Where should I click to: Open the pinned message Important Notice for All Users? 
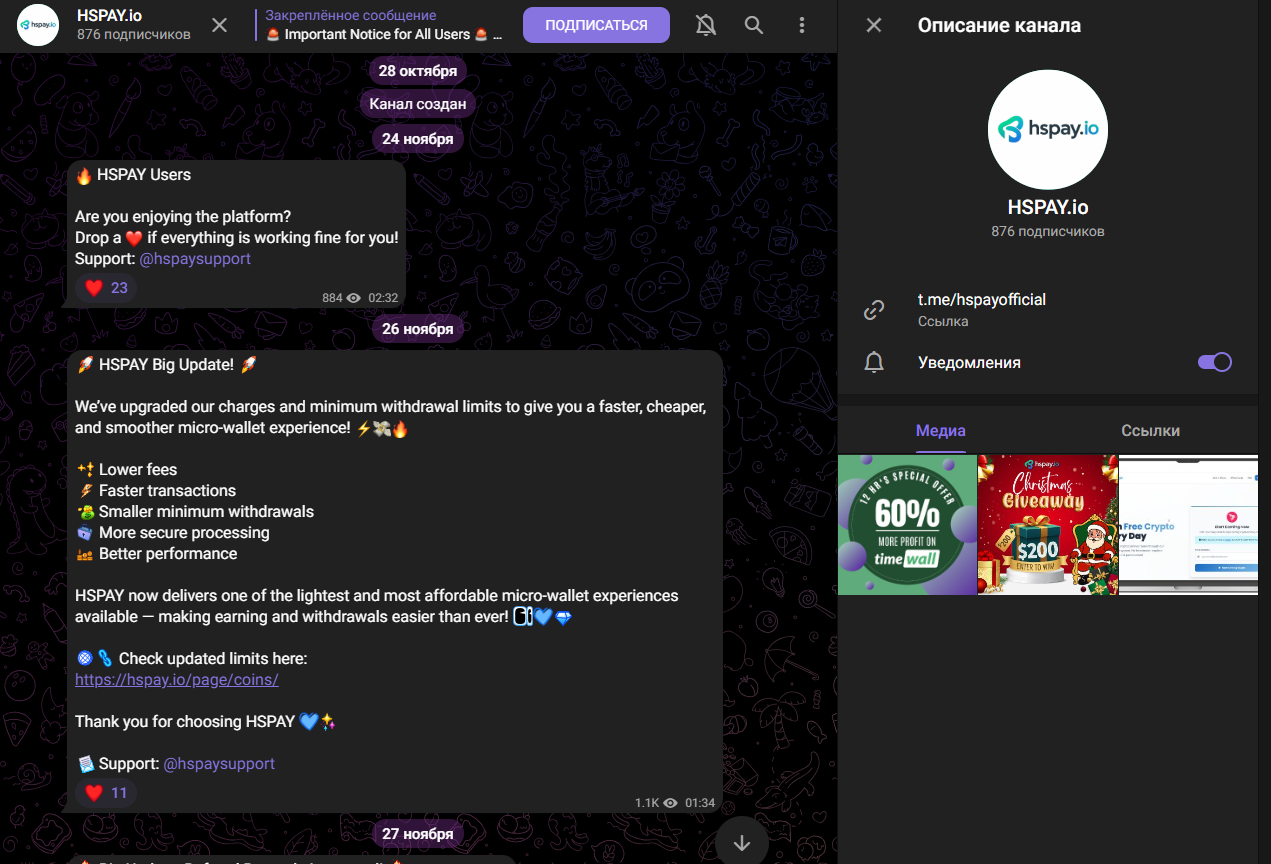pyautogui.click(x=383, y=25)
